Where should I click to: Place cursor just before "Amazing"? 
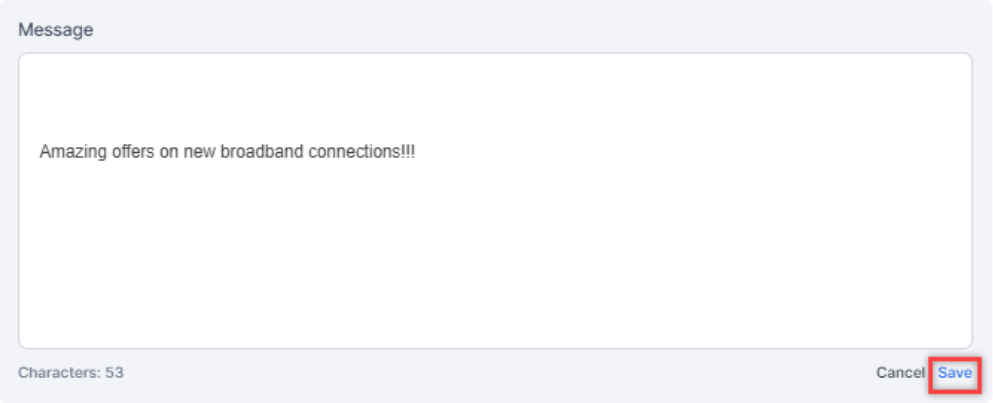click(x=40, y=152)
